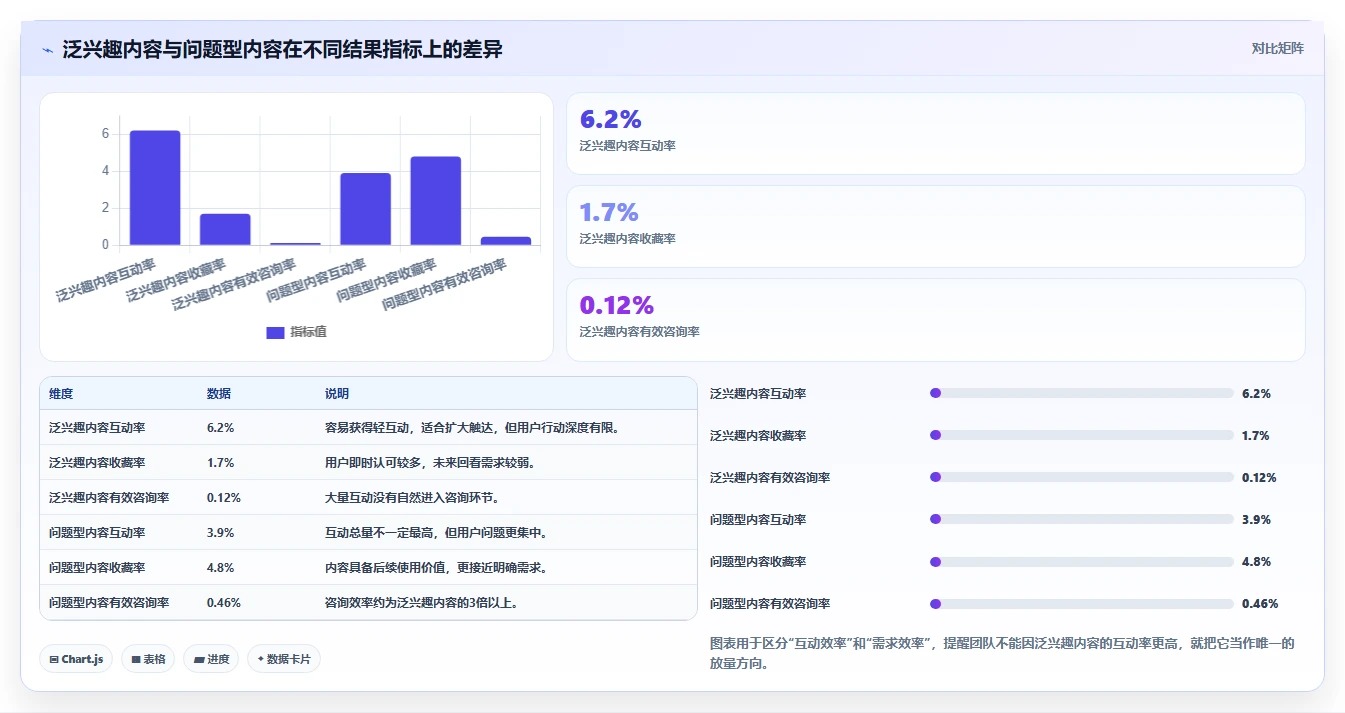The height and width of the screenshot is (713, 1345).
Task: Click table cell 问题型内容互动率
Action: [97, 533]
